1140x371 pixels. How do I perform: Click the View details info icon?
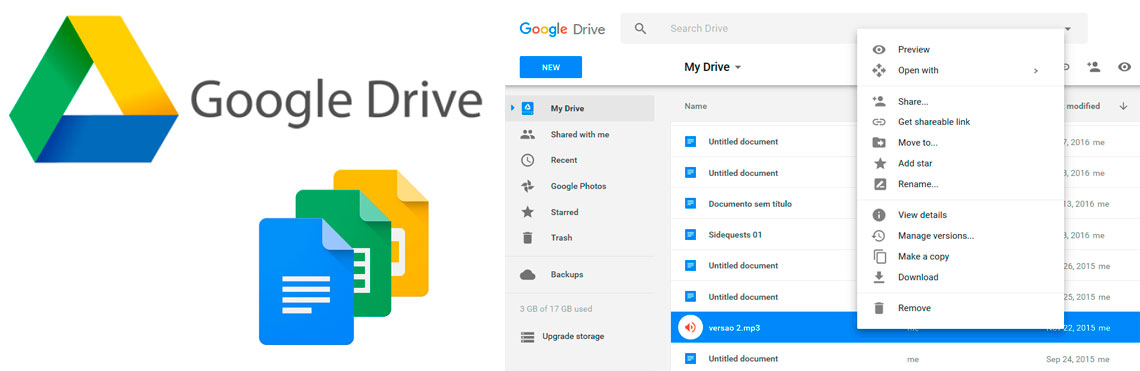[x=879, y=215]
